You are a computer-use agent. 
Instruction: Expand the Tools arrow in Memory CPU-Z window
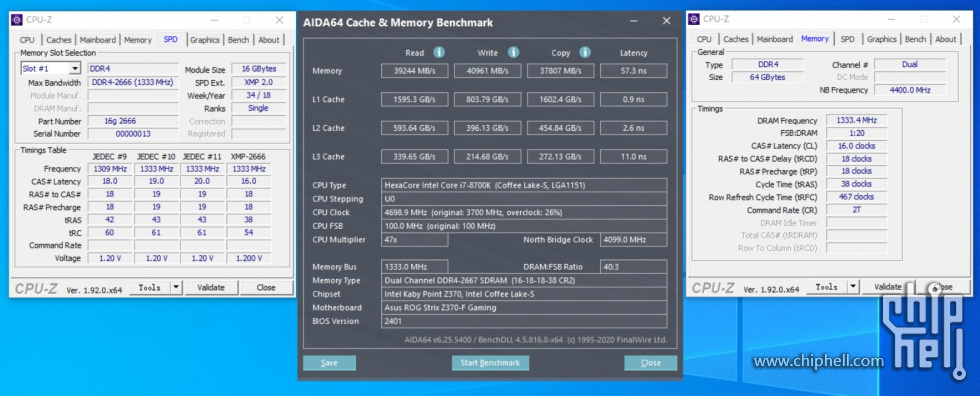pos(853,287)
